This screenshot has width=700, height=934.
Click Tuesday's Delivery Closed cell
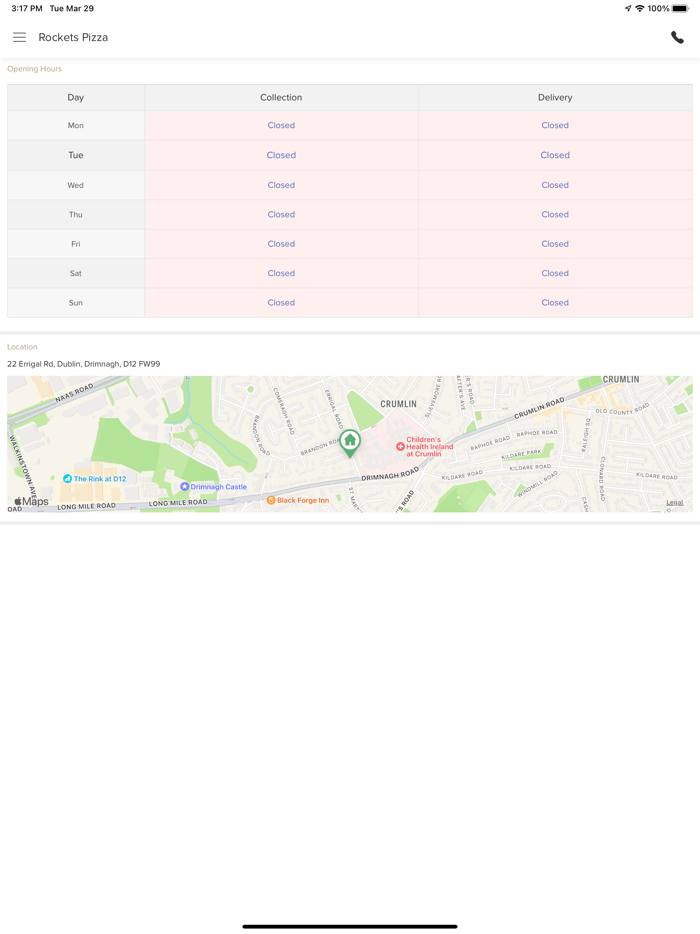[555, 155]
